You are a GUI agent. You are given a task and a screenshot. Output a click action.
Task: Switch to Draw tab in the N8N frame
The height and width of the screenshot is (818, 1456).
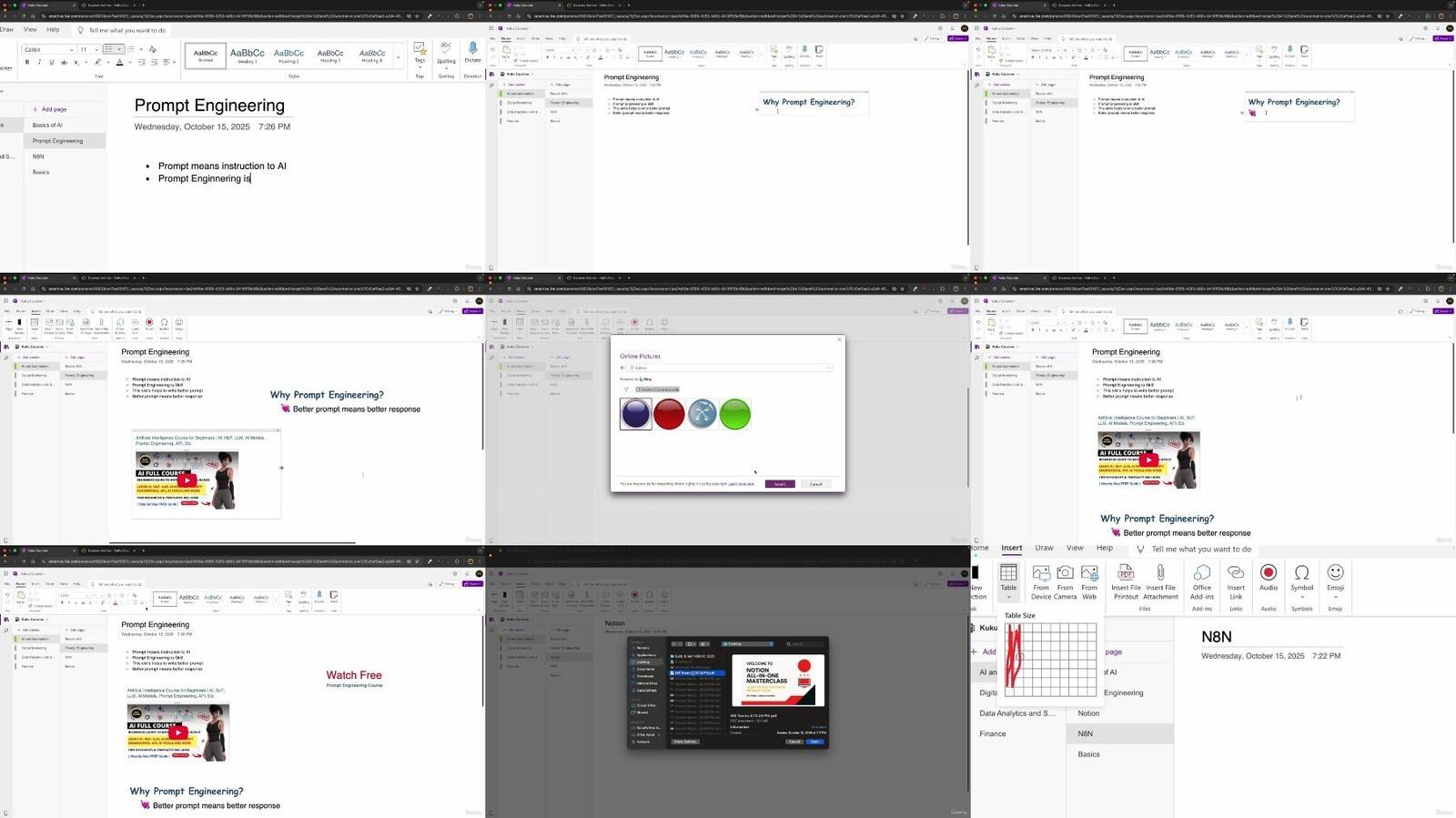[1044, 549]
